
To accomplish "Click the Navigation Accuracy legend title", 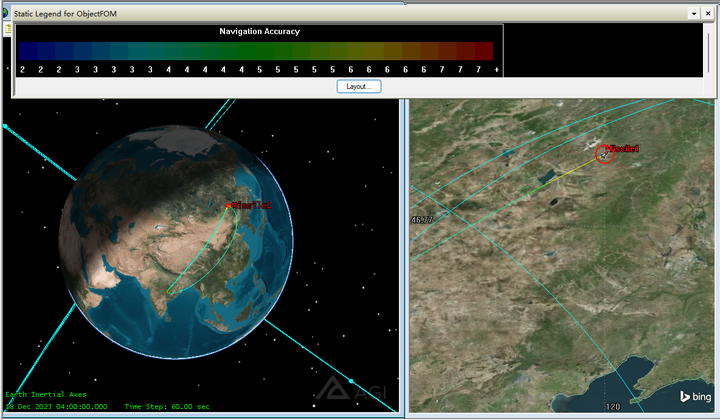I will click(x=259, y=31).
